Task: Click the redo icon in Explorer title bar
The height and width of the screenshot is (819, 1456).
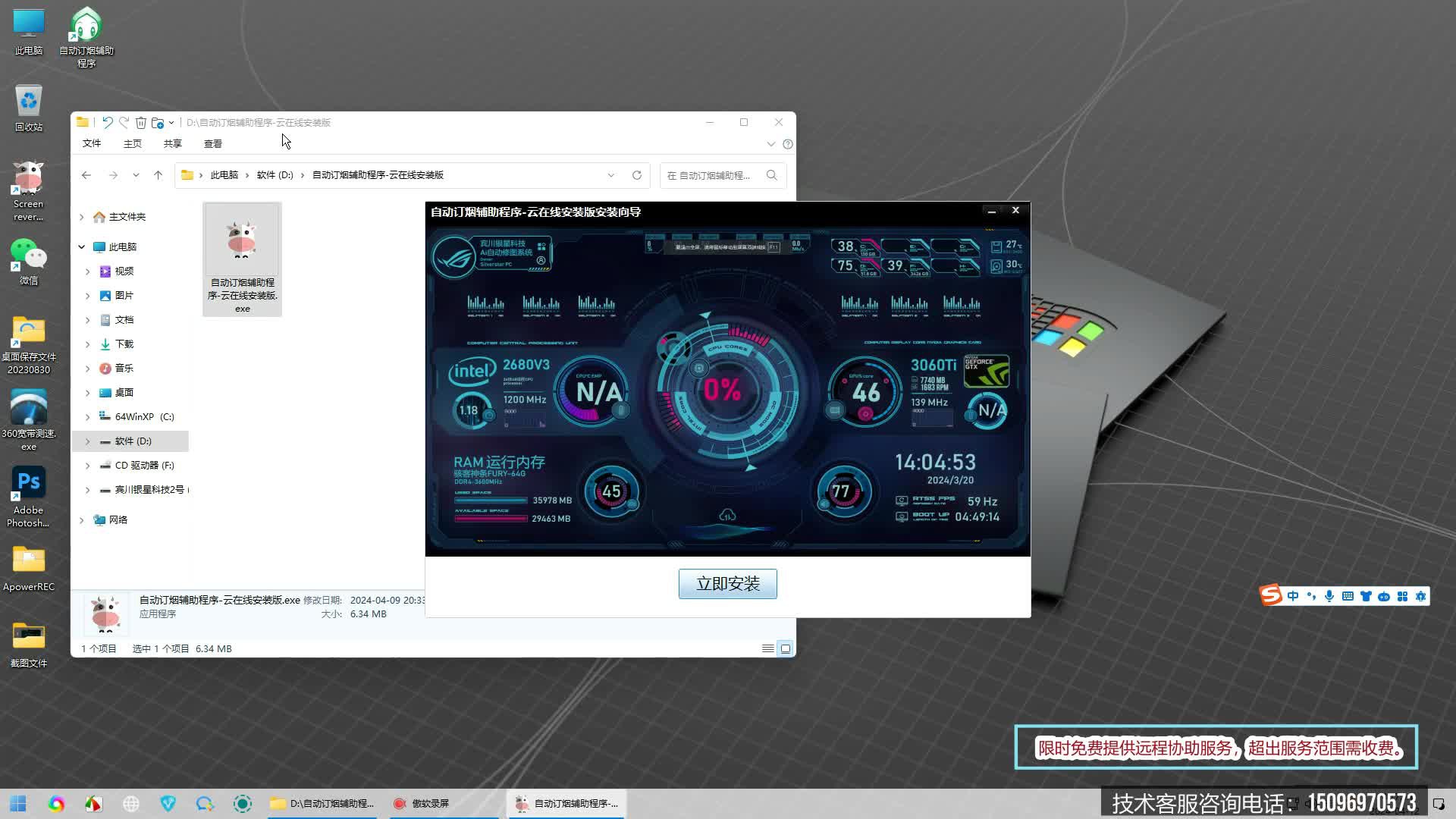Action: coord(124,122)
